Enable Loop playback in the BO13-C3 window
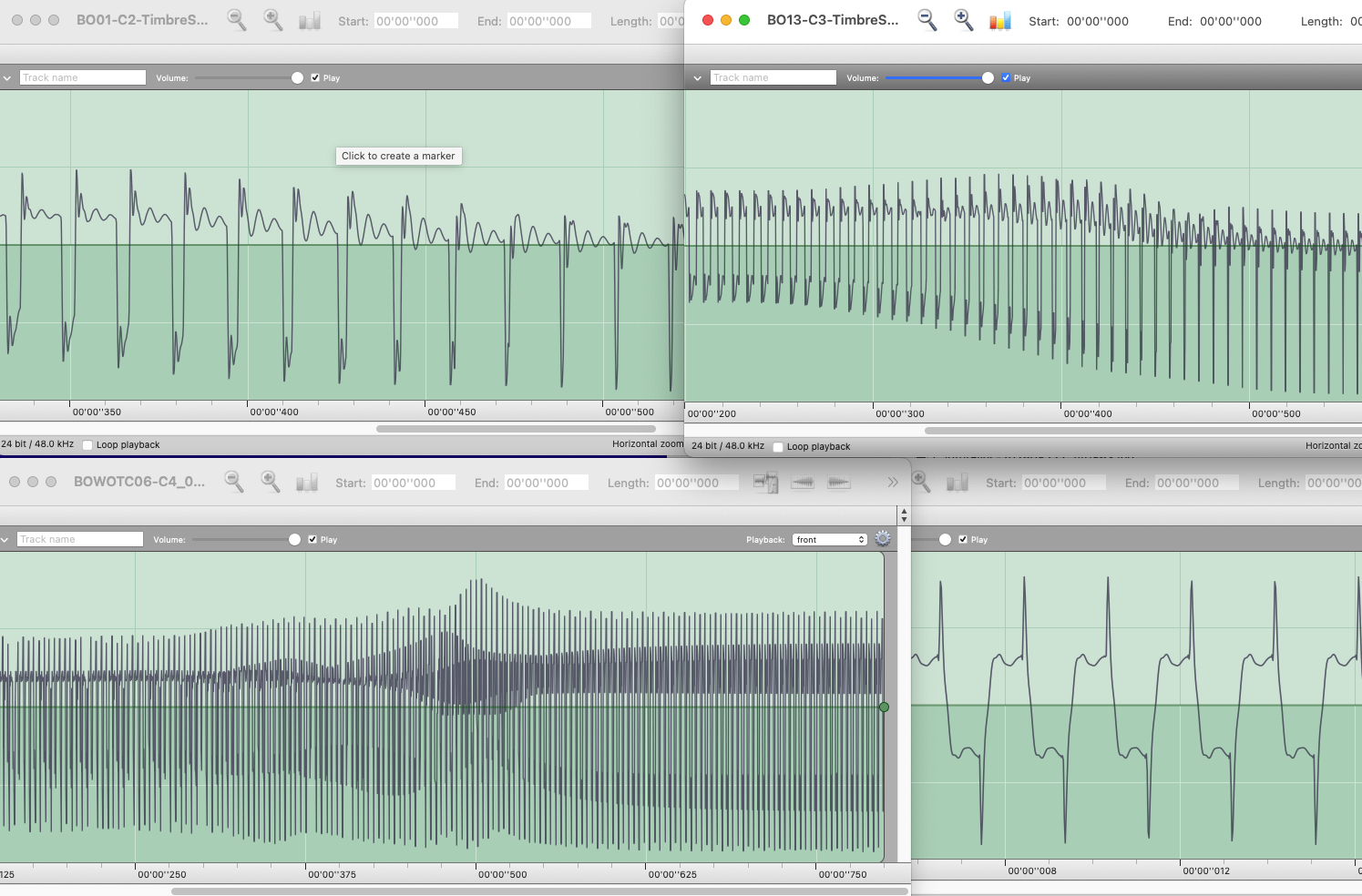 pos(778,446)
